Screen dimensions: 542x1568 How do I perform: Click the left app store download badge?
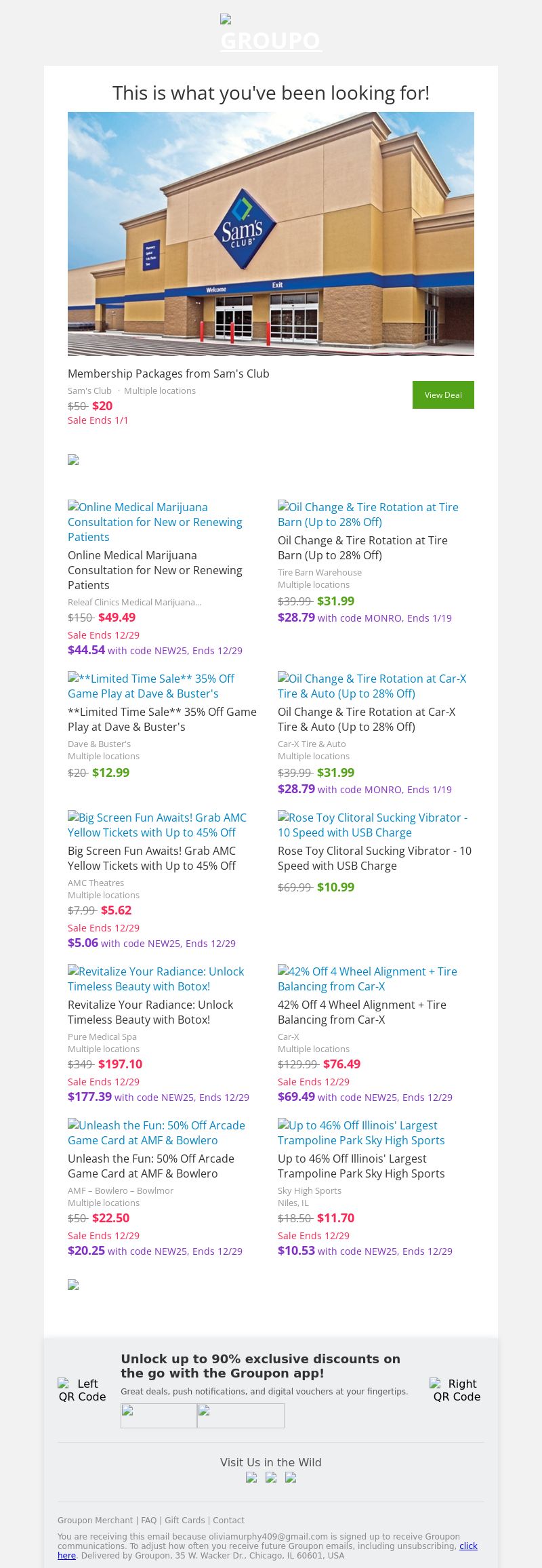tap(159, 1415)
